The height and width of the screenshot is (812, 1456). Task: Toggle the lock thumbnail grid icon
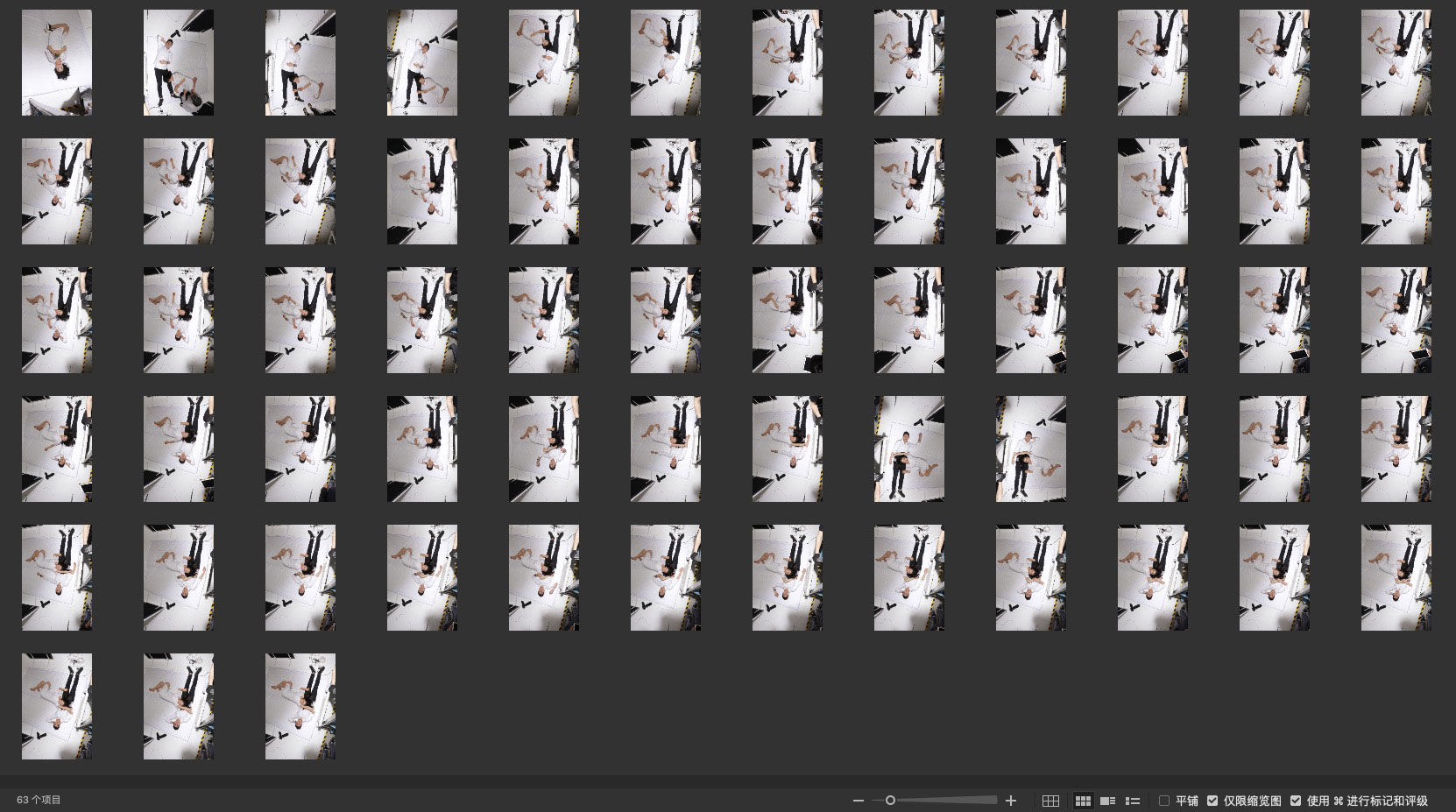point(1050,801)
